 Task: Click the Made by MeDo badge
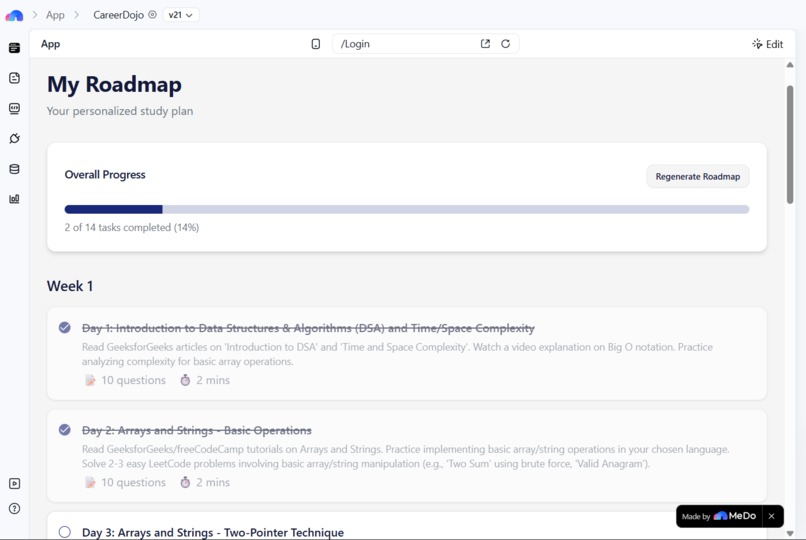pyautogui.click(x=719, y=516)
